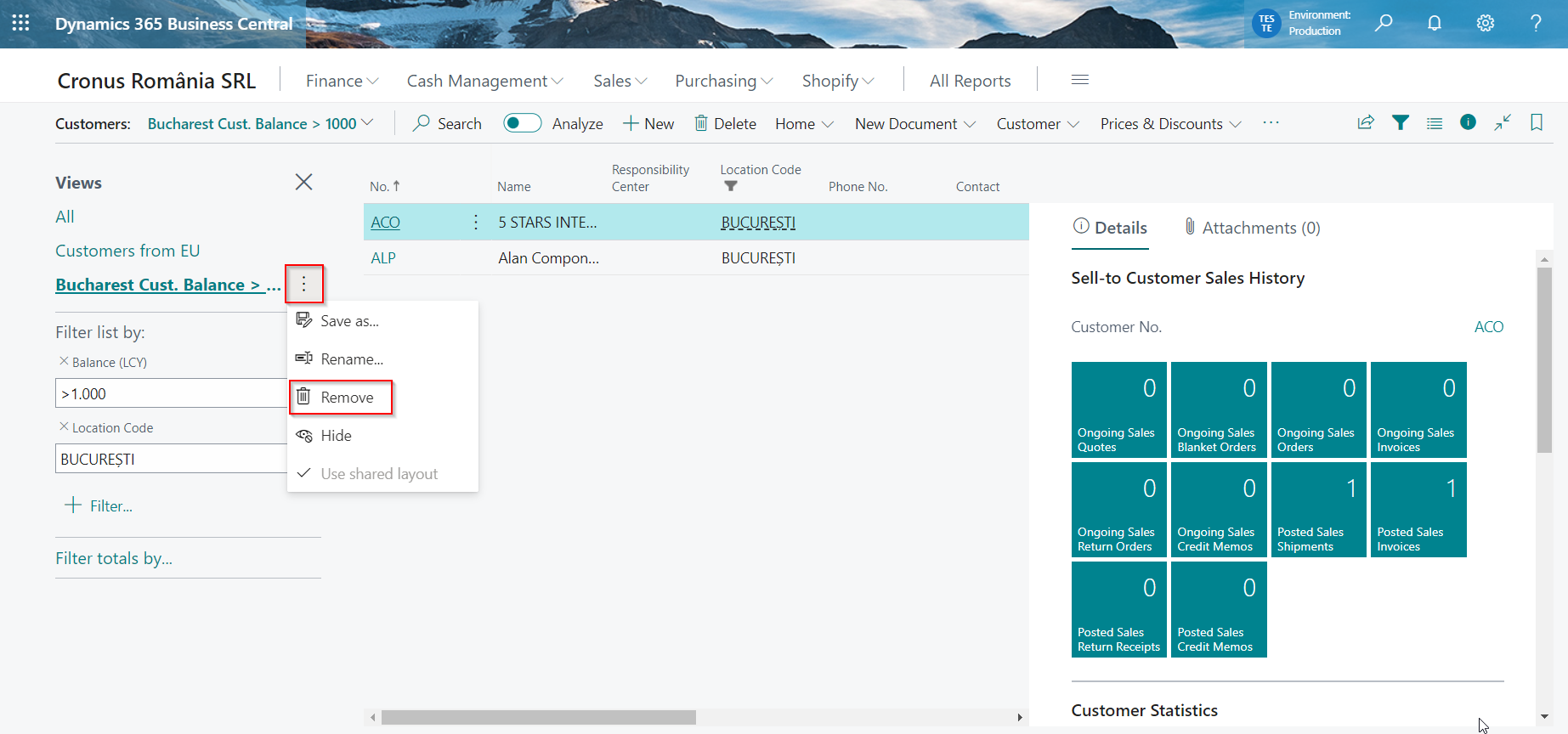Click Delete in the action bar
This screenshot has height=734, width=1568.
[x=725, y=123]
